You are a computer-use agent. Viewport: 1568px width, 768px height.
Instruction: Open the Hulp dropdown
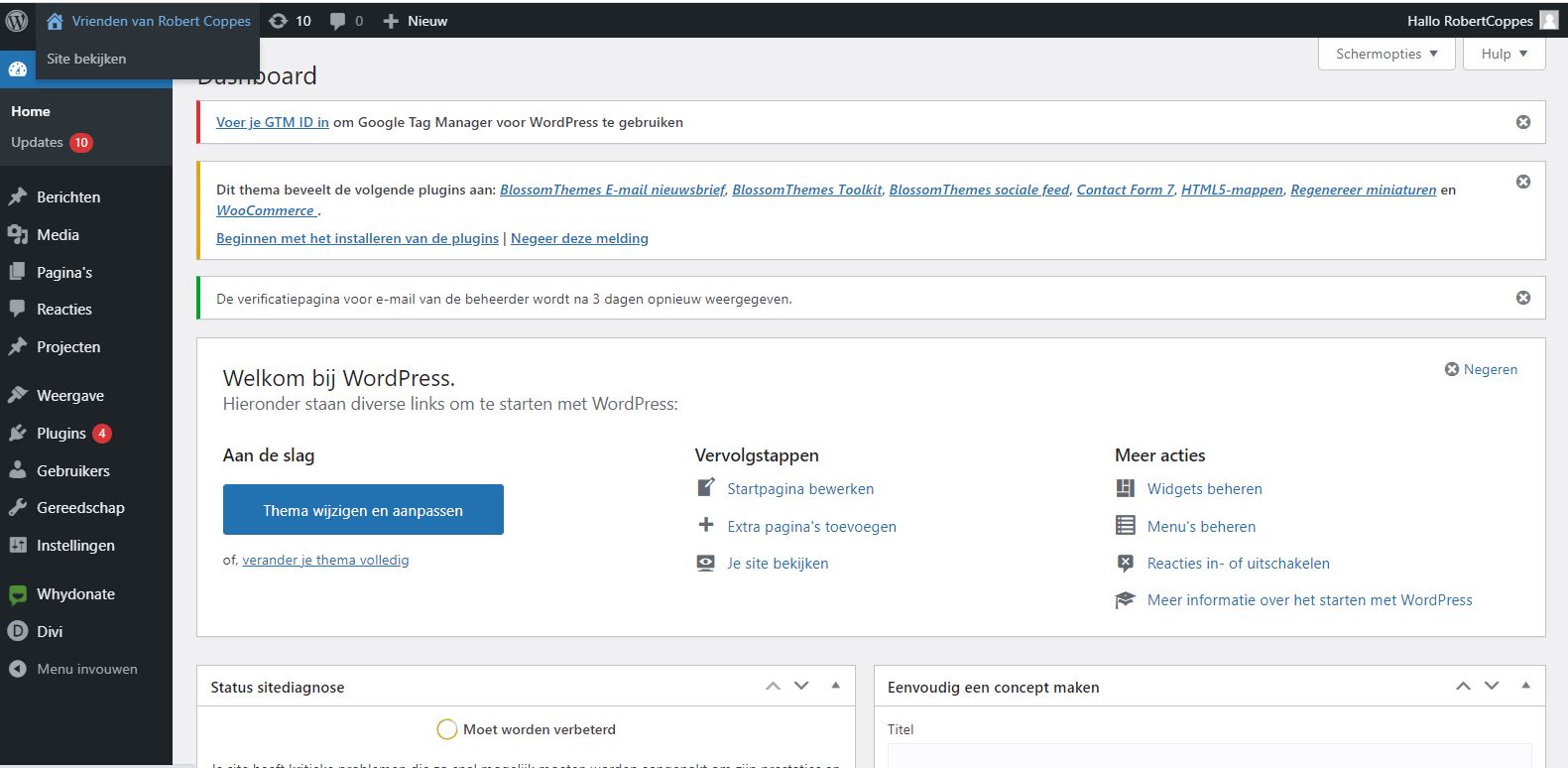[x=1505, y=54]
